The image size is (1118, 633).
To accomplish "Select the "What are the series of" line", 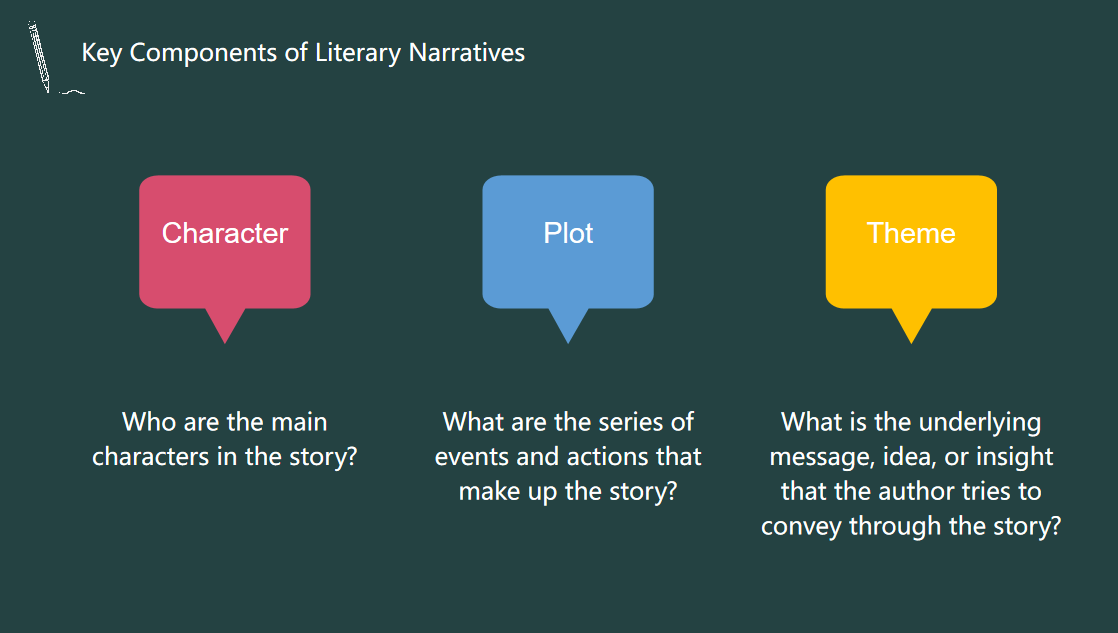I will tap(568, 422).
